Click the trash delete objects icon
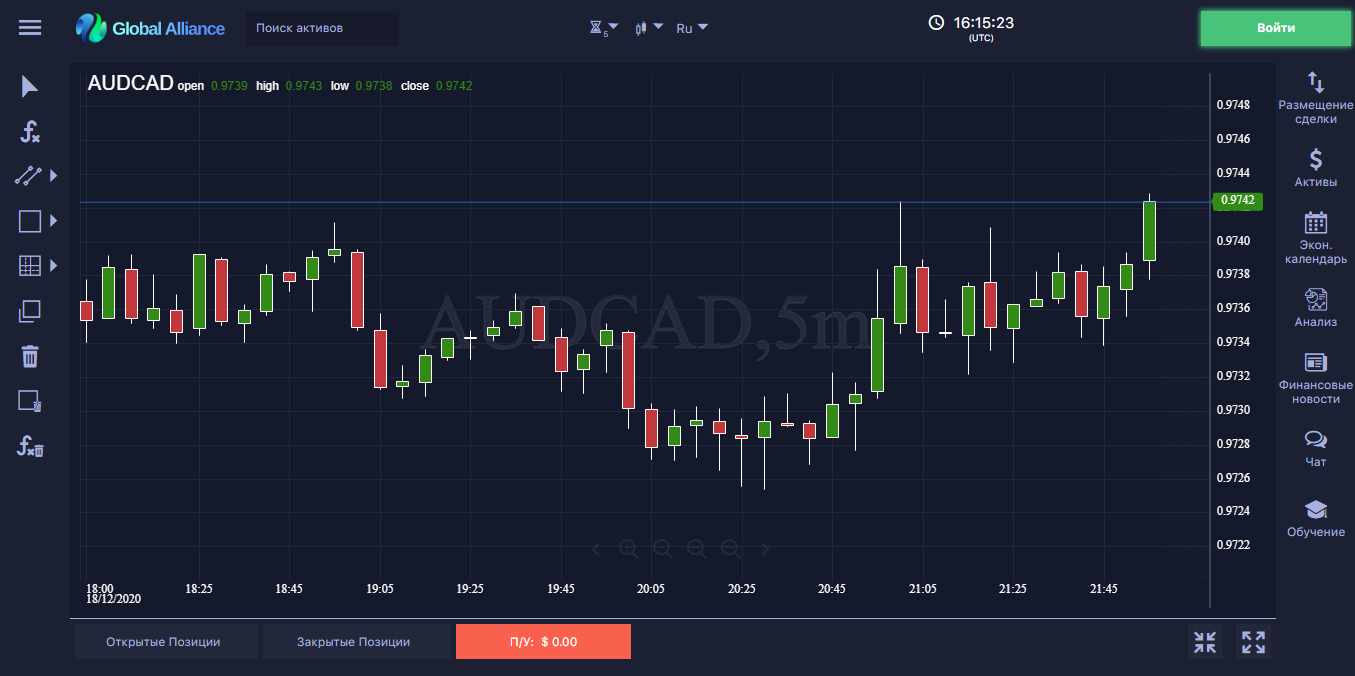1355x676 pixels. [30, 356]
